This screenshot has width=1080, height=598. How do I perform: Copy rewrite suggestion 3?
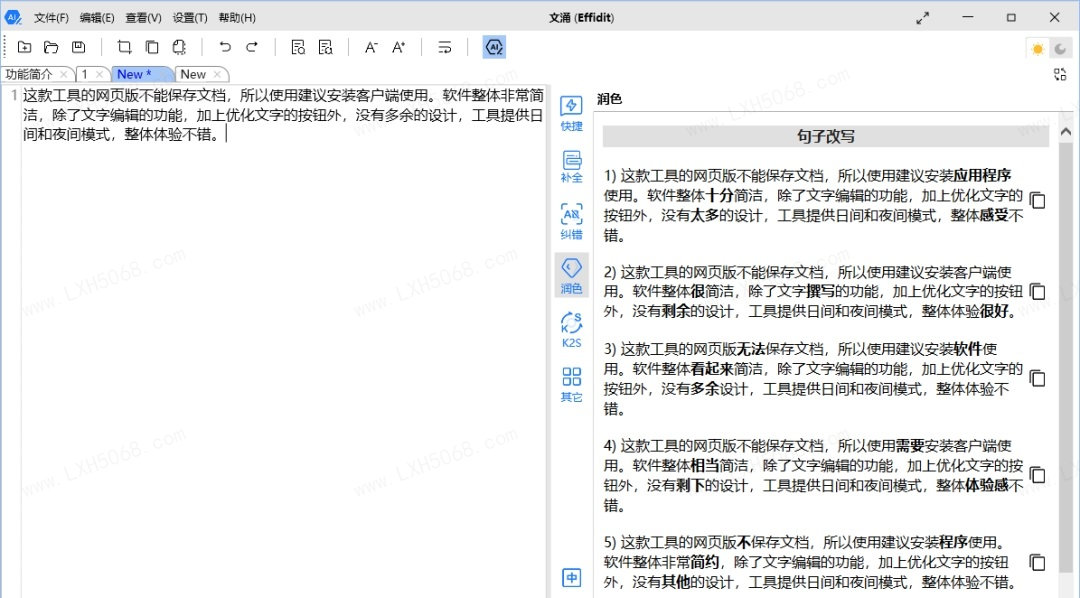[1037, 378]
